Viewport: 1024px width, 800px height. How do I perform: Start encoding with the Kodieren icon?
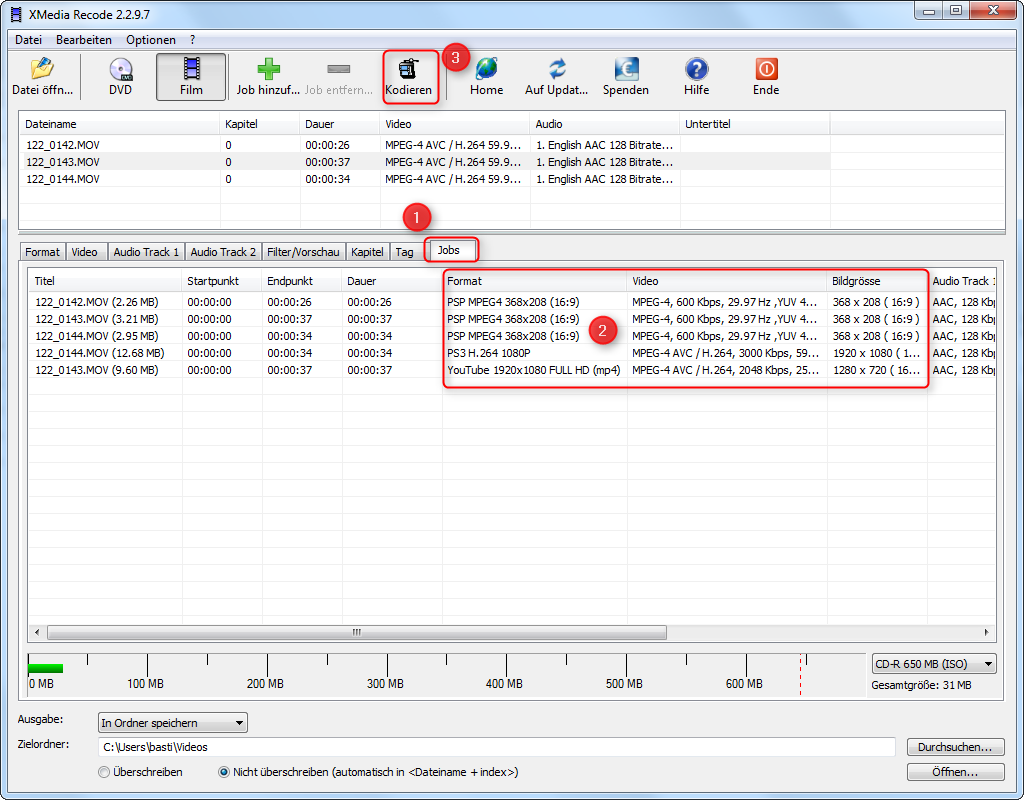point(409,70)
